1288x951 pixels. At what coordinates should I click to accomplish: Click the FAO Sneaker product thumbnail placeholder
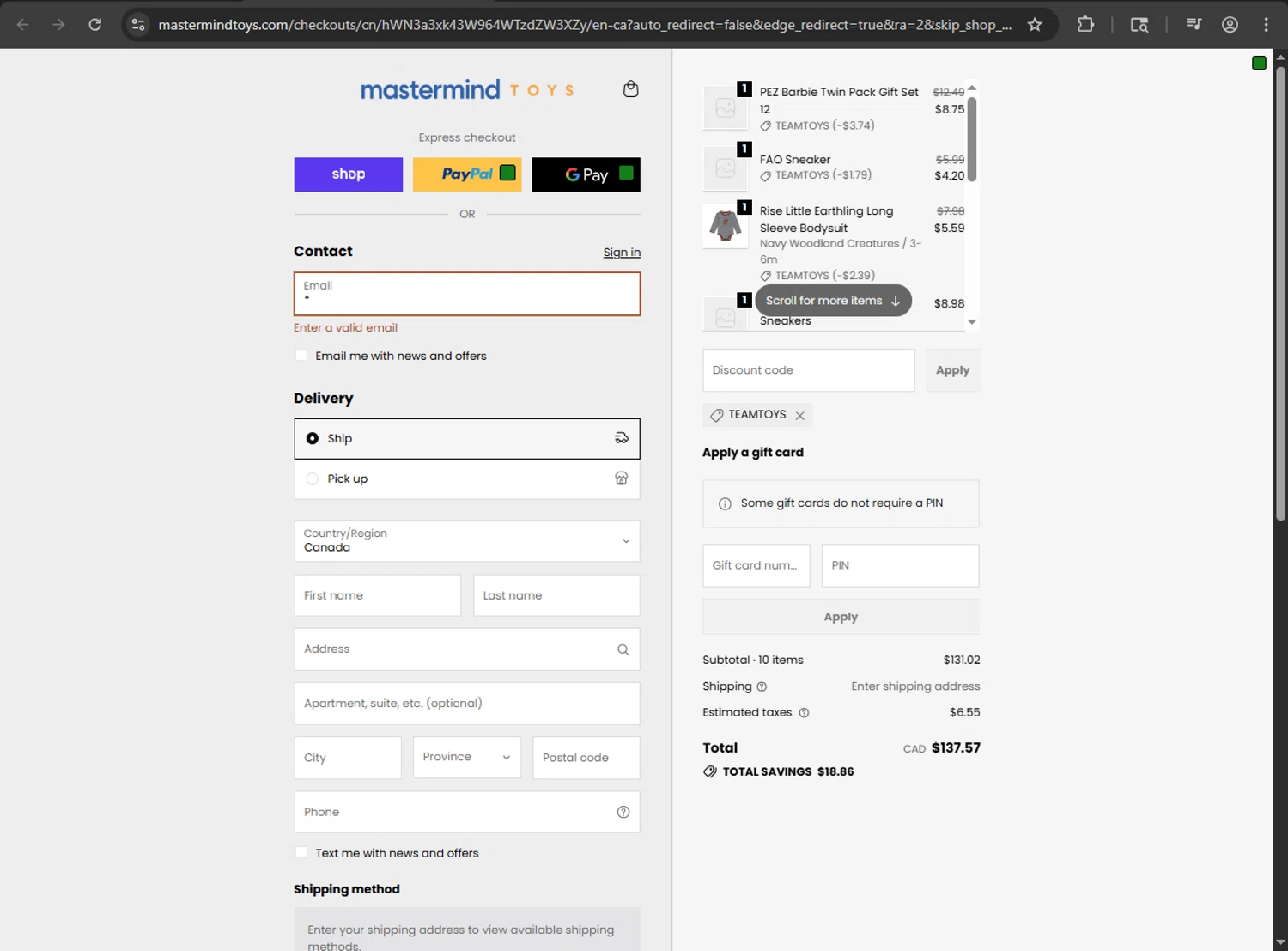(x=726, y=168)
